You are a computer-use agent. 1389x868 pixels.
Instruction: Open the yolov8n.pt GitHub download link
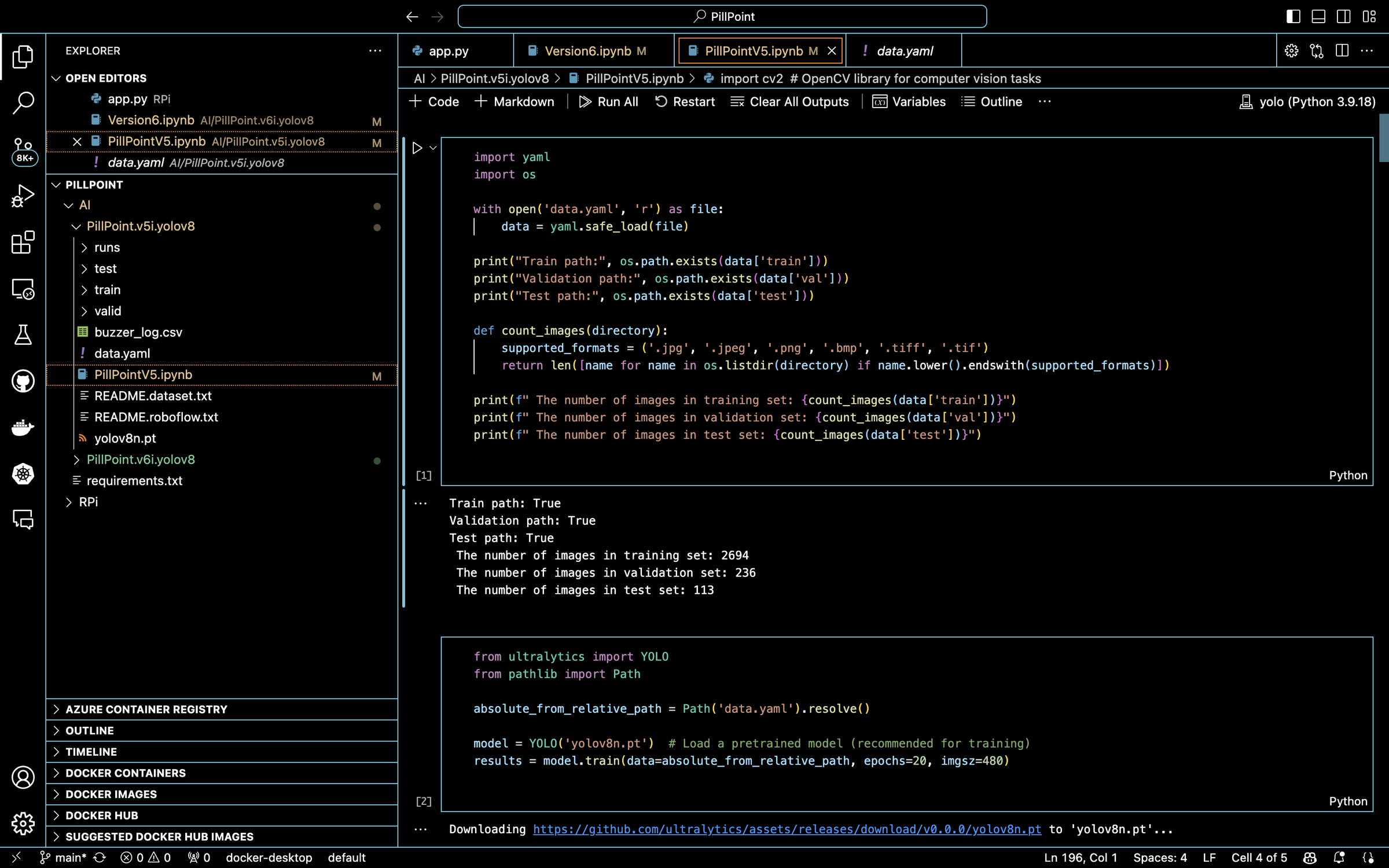pyautogui.click(x=787, y=829)
